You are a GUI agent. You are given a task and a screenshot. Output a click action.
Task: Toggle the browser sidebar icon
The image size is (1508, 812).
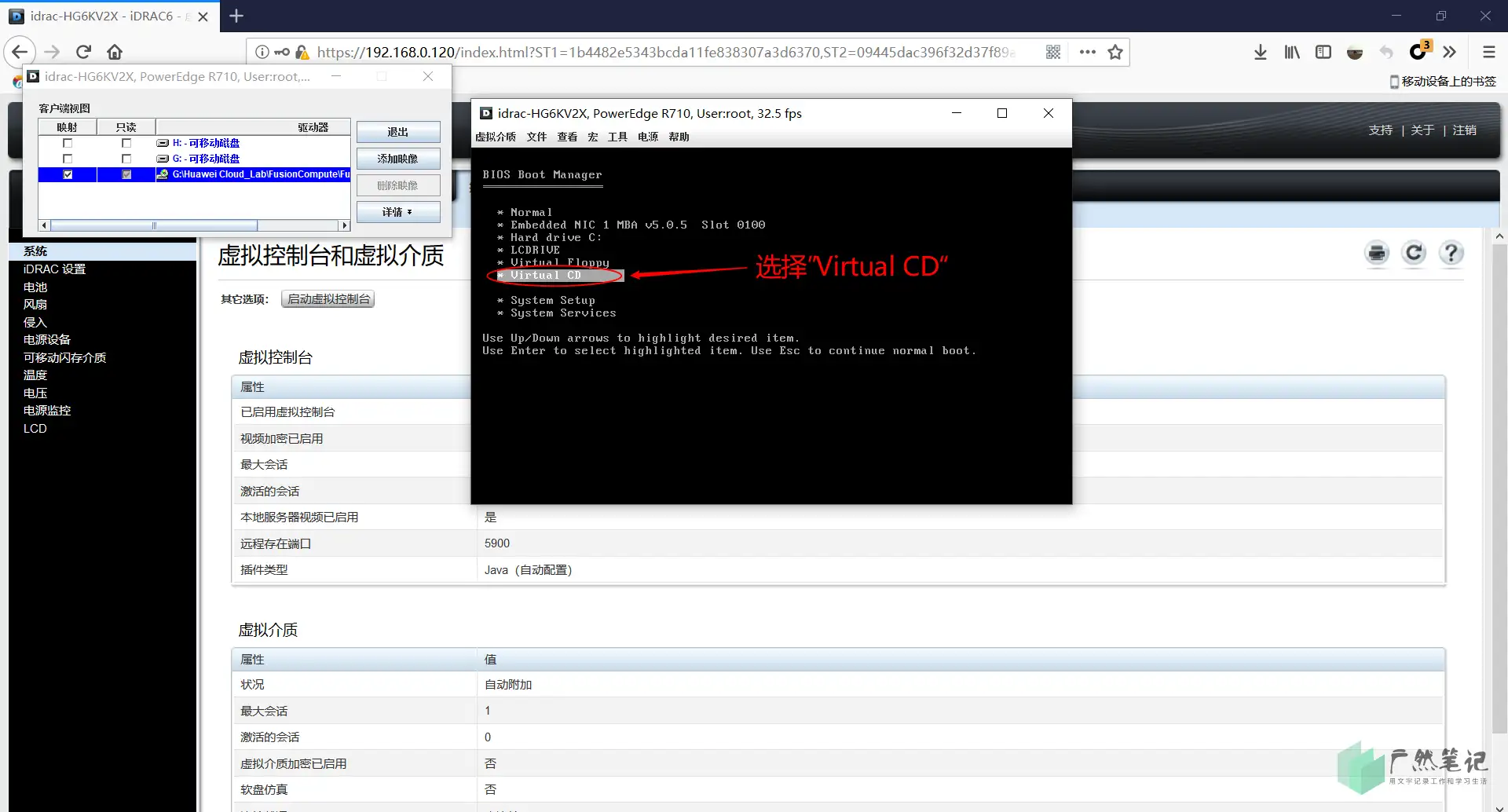coord(1323,52)
